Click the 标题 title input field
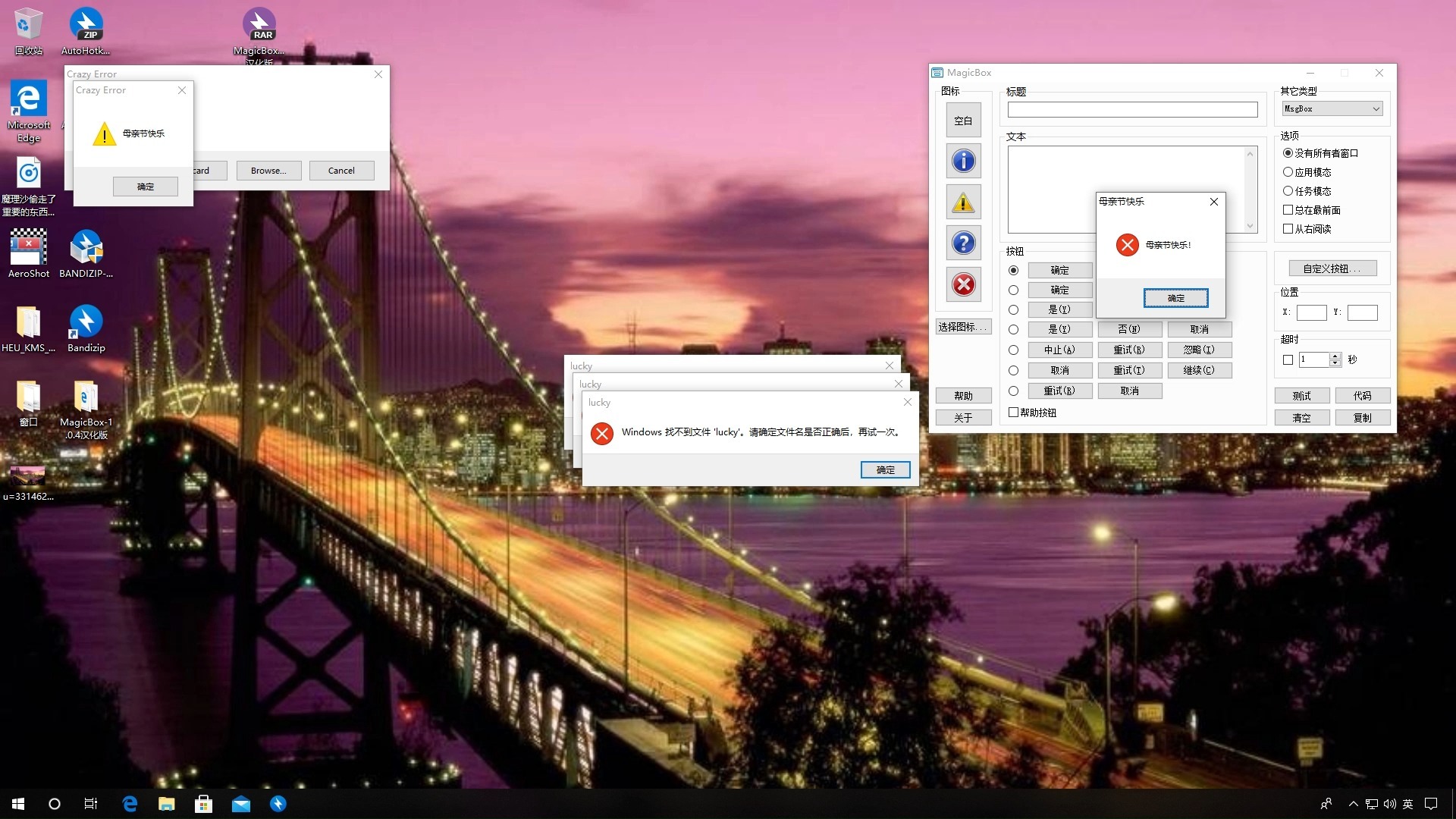The height and width of the screenshot is (819, 1456). [1132, 110]
